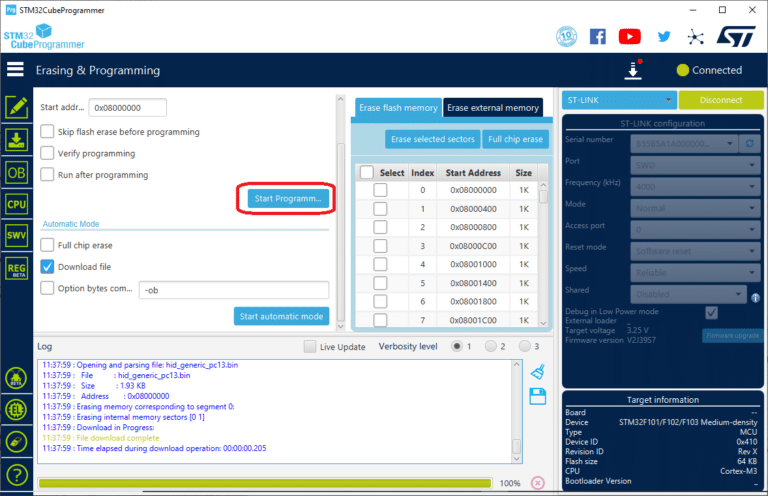The height and width of the screenshot is (496, 768).
Task: Open the ST-LINK interface dropdown
Action: pos(619,100)
